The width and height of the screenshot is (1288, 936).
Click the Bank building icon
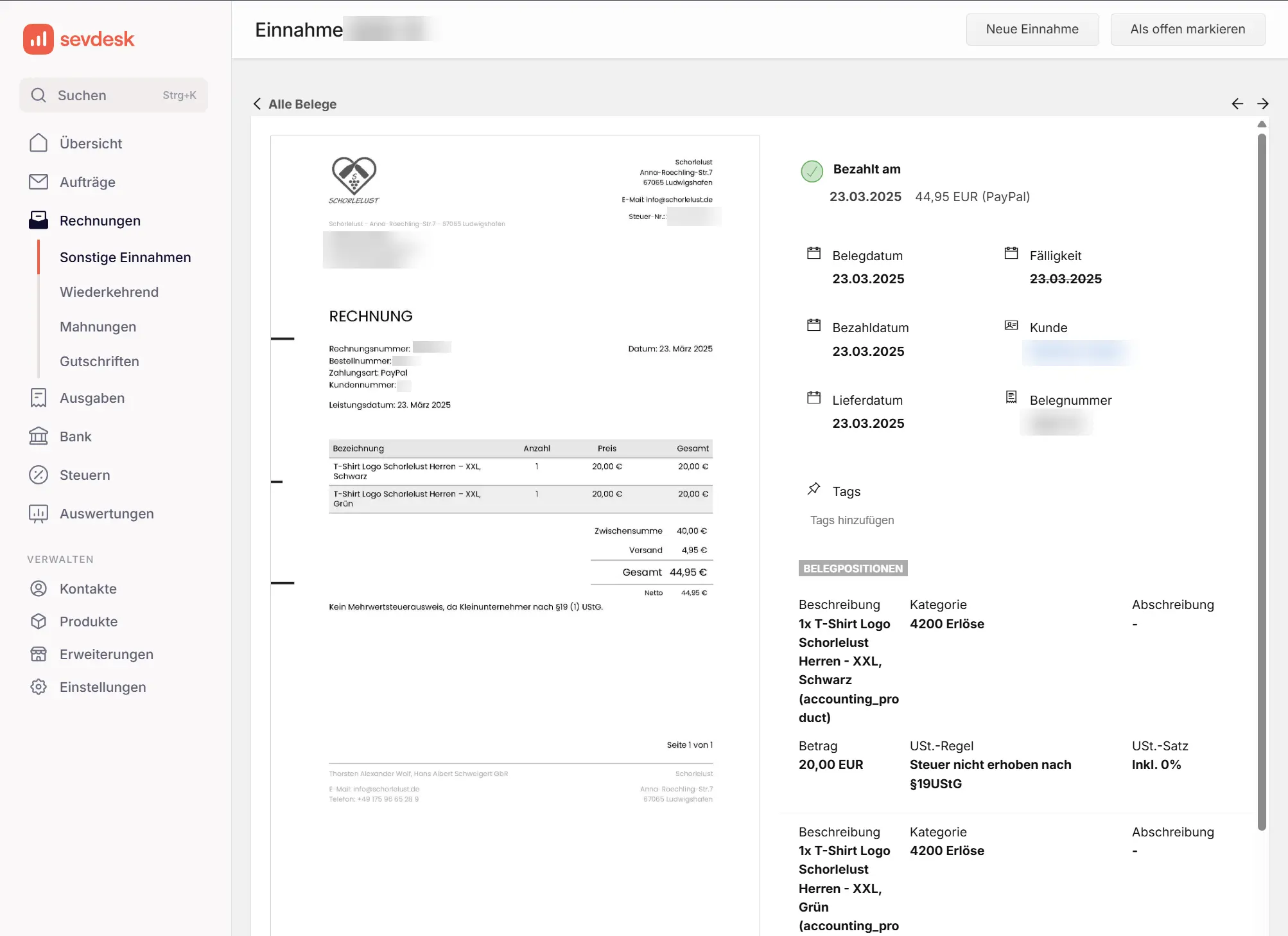39,436
